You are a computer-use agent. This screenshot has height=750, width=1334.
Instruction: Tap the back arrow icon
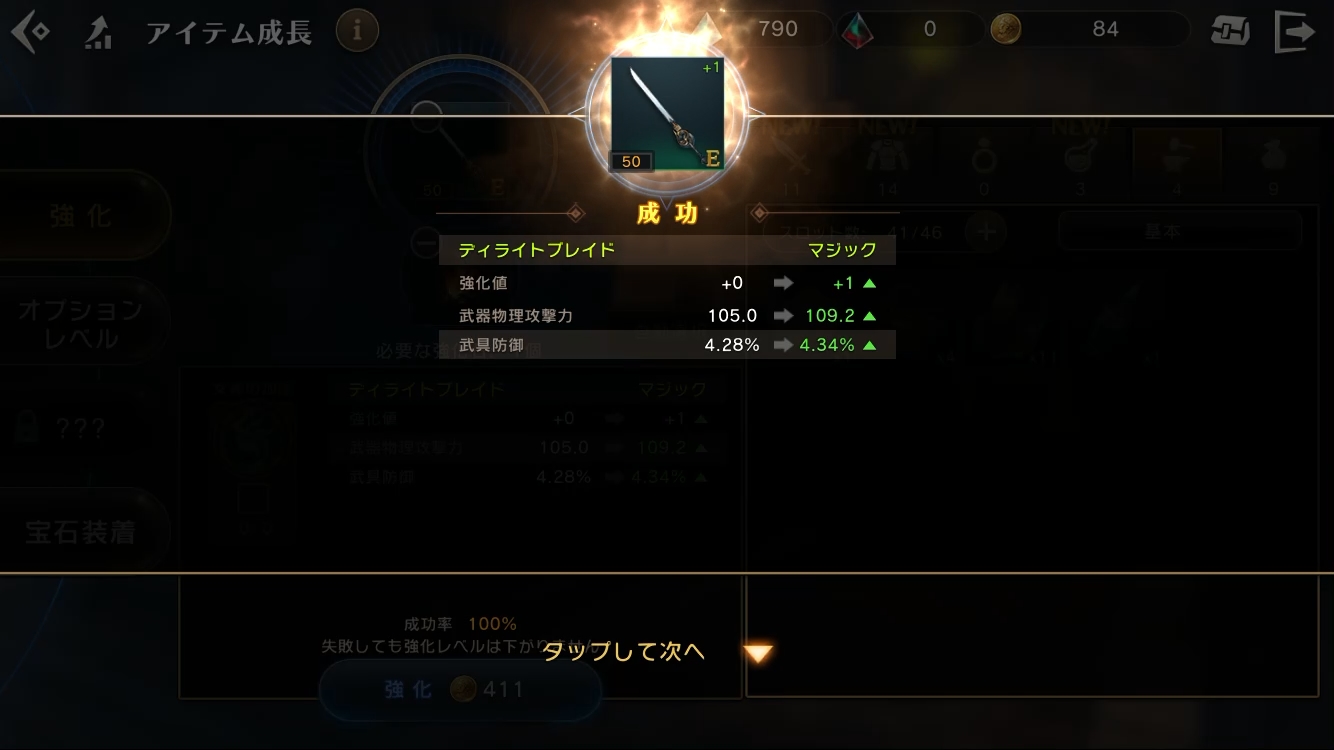[x=31, y=32]
